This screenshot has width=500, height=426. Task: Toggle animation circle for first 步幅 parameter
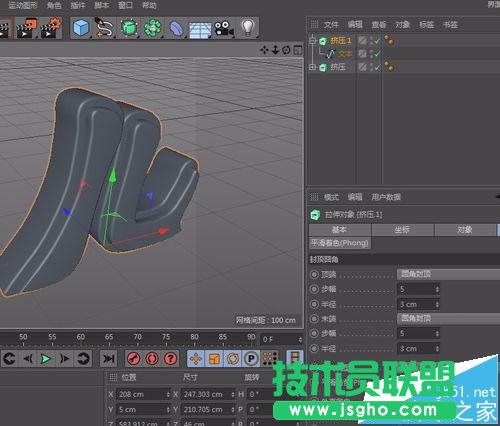[x=314, y=289]
